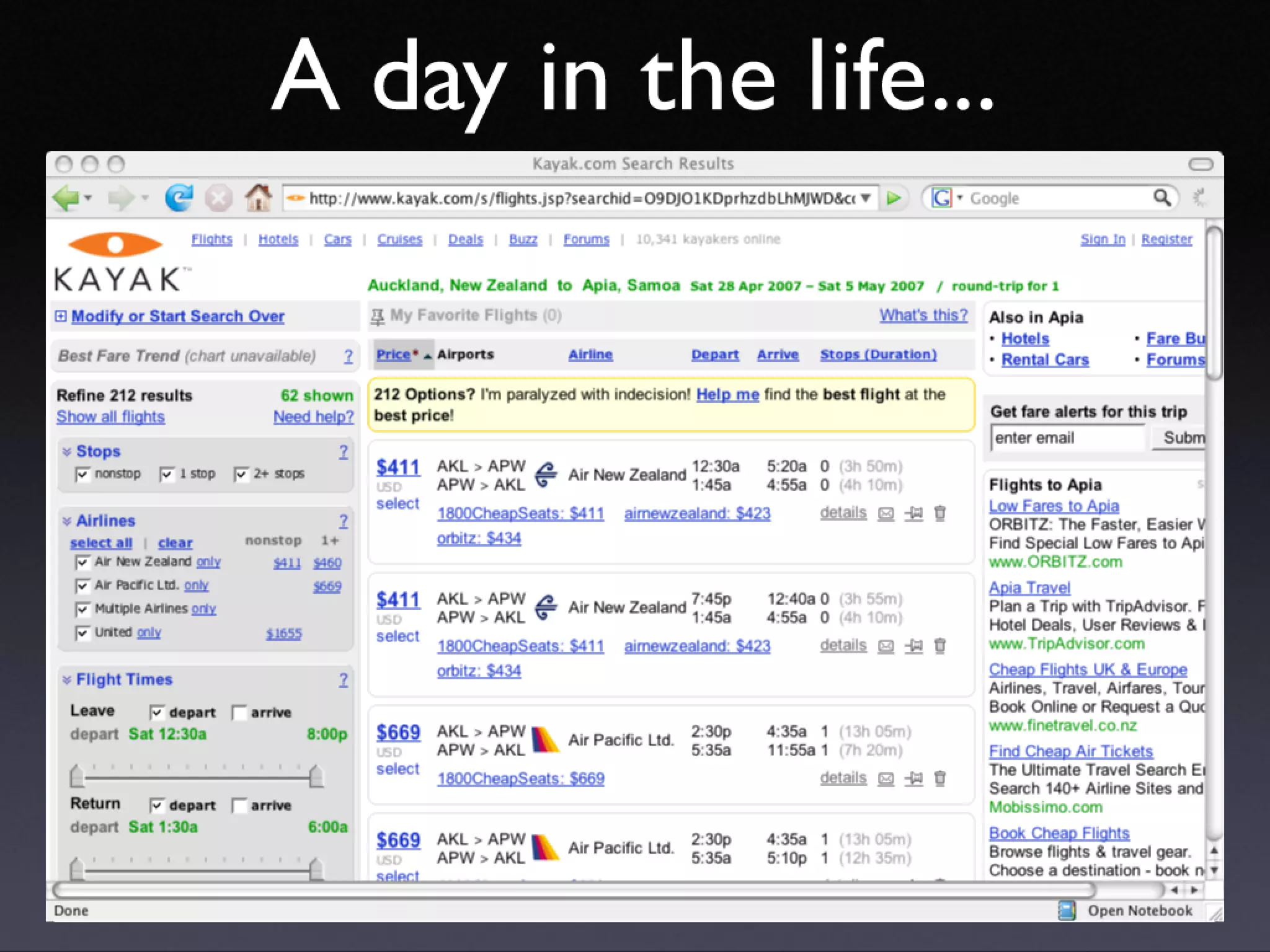Open the URL address bar dropdown
1270x952 pixels.
click(x=866, y=198)
